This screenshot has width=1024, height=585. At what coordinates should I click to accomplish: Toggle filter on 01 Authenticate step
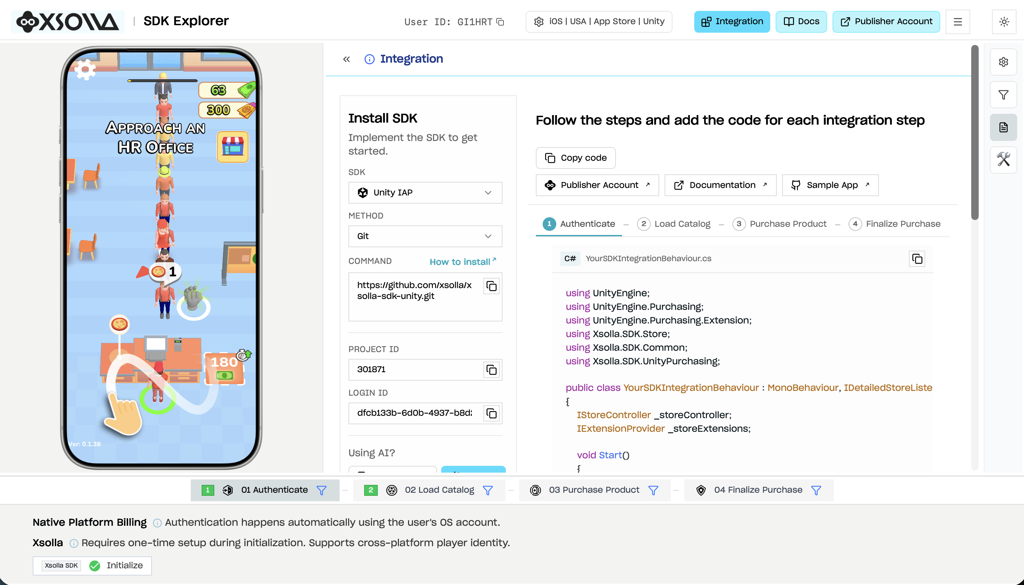pyautogui.click(x=321, y=490)
